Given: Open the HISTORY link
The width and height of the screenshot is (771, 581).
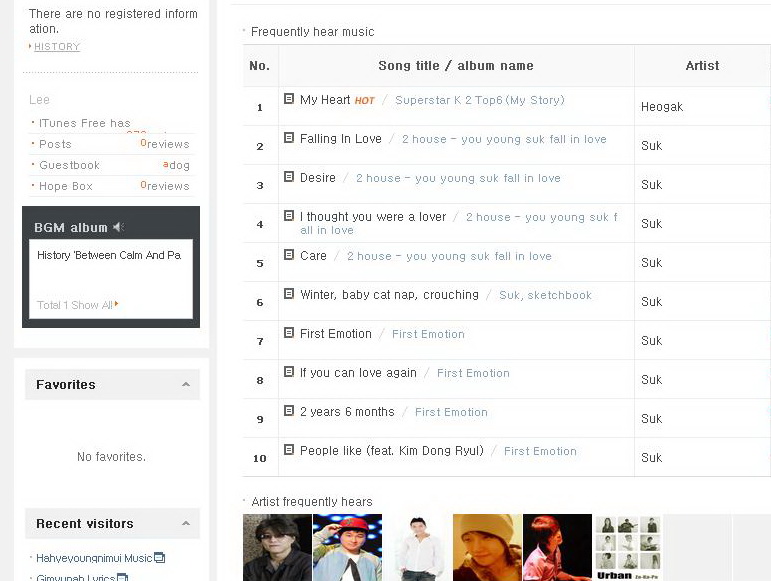Looking at the screenshot, I should 57,47.
